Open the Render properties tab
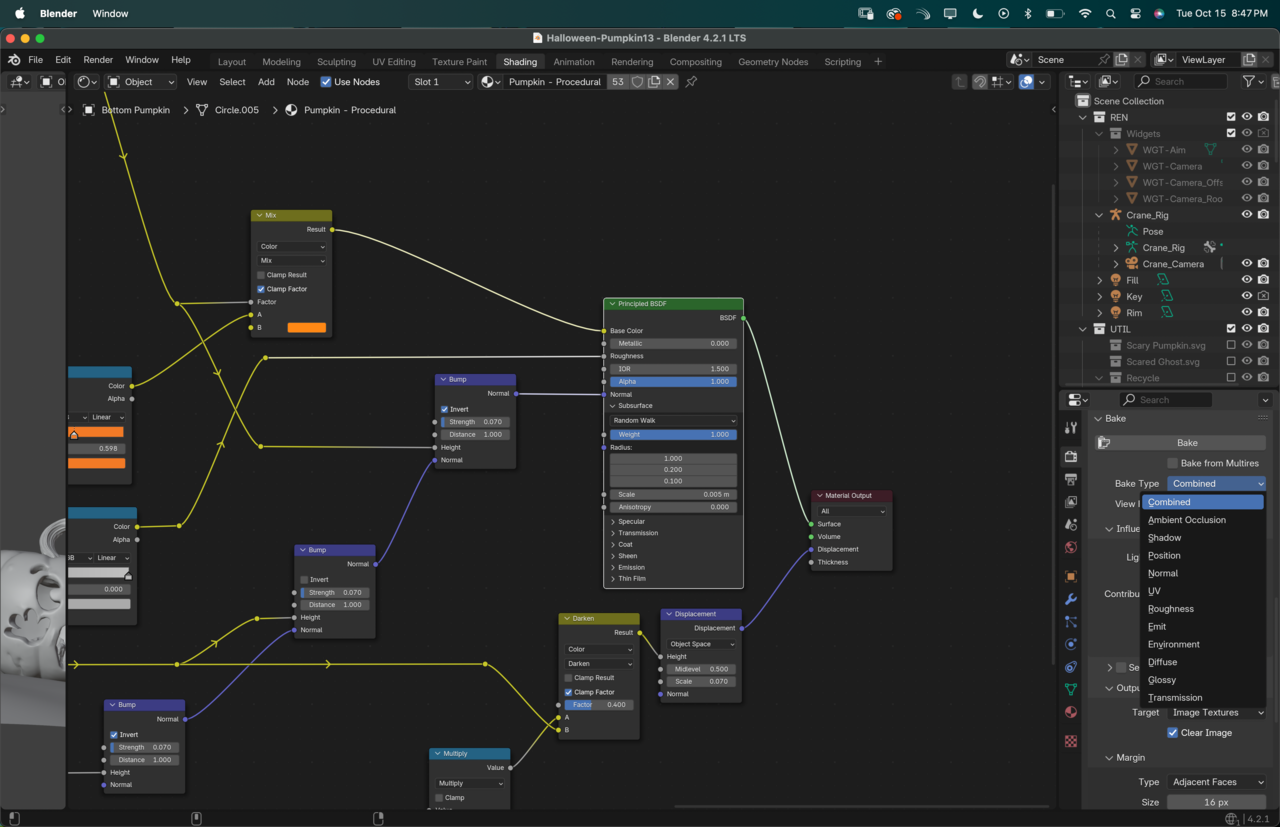Image resolution: width=1280 pixels, height=827 pixels. click(x=1071, y=456)
